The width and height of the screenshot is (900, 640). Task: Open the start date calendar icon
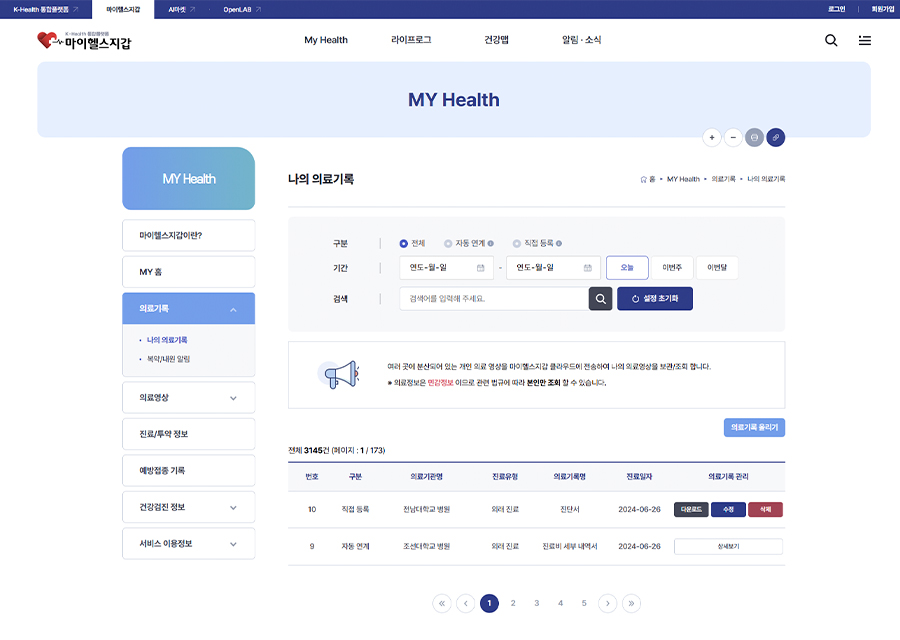click(480, 268)
